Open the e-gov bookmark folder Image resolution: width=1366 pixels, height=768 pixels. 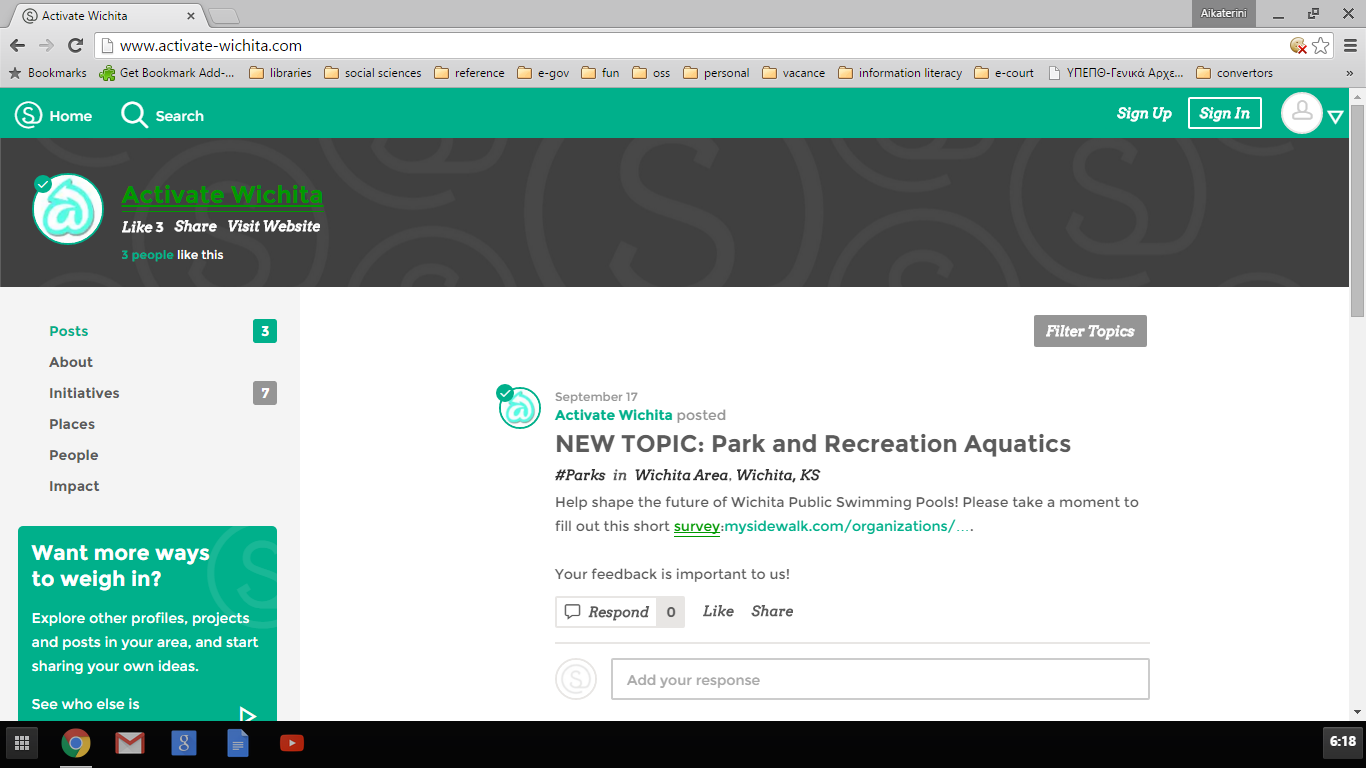[542, 73]
